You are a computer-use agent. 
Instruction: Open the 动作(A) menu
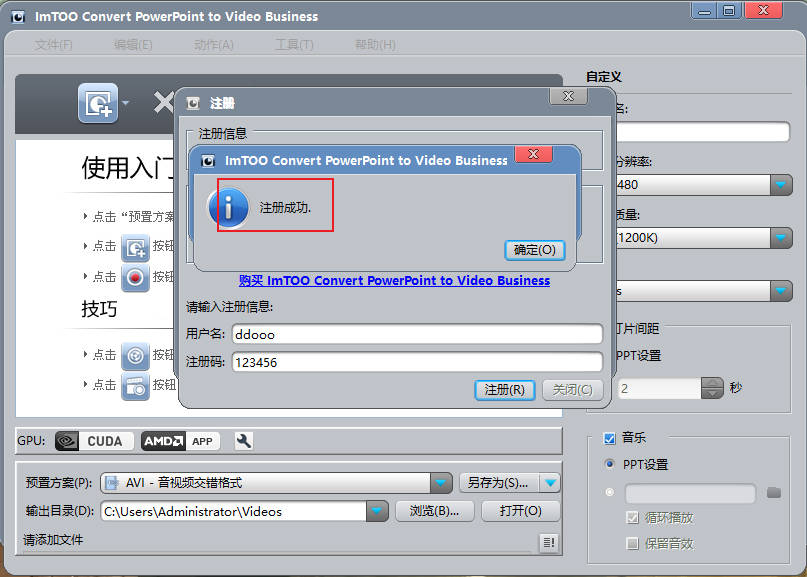tap(214, 45)
